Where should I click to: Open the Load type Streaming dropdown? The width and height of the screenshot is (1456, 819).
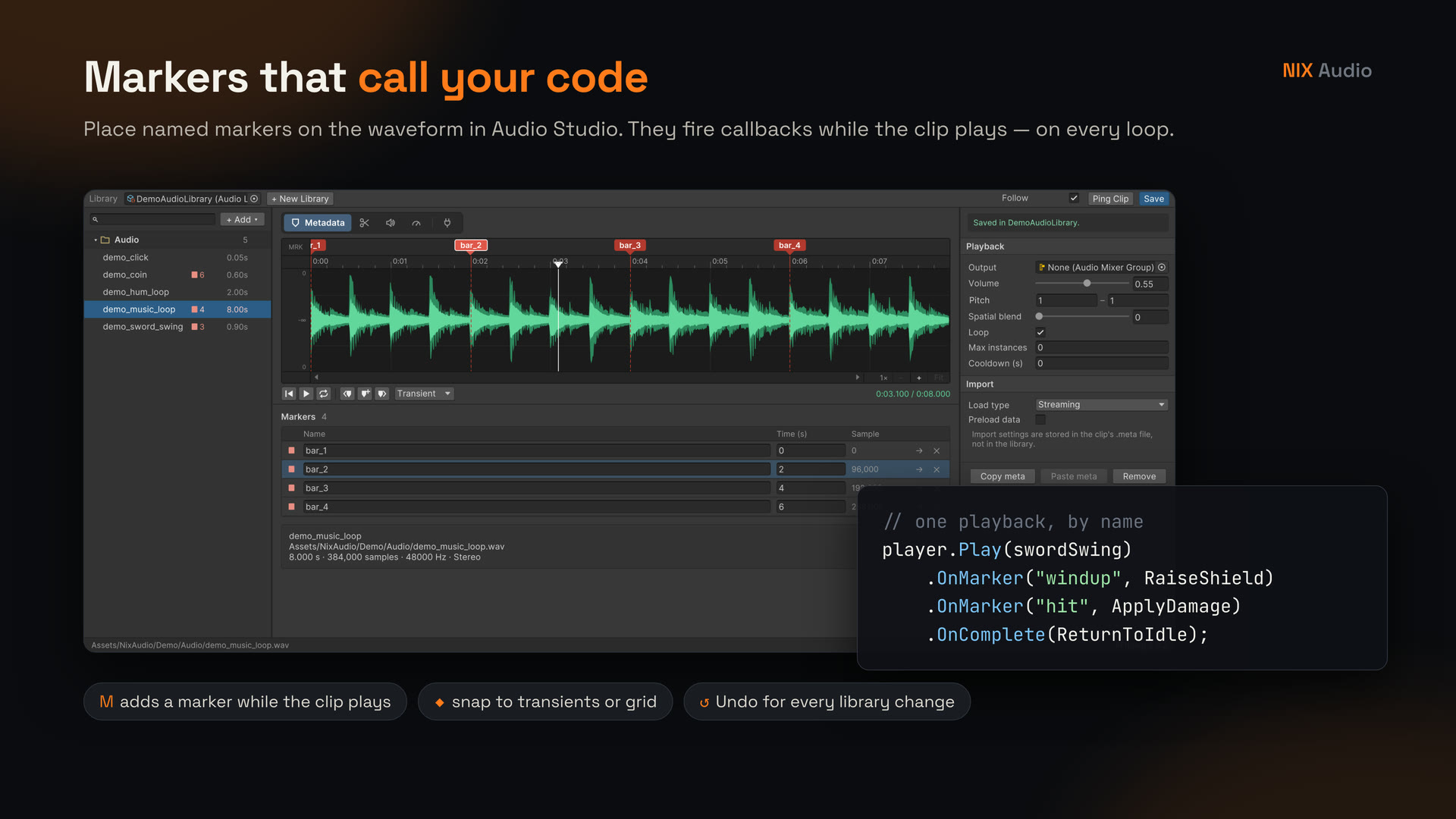[x=1101, y=405]
